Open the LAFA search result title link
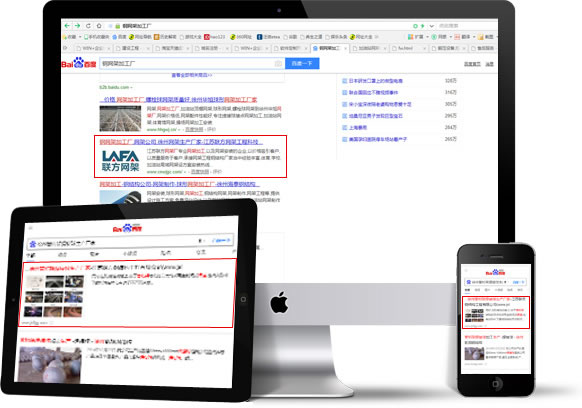 coord(181,142)
